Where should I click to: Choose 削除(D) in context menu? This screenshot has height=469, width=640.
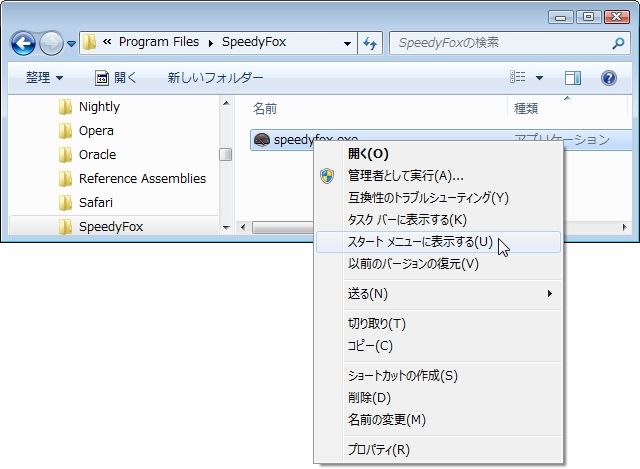point(438,398)
